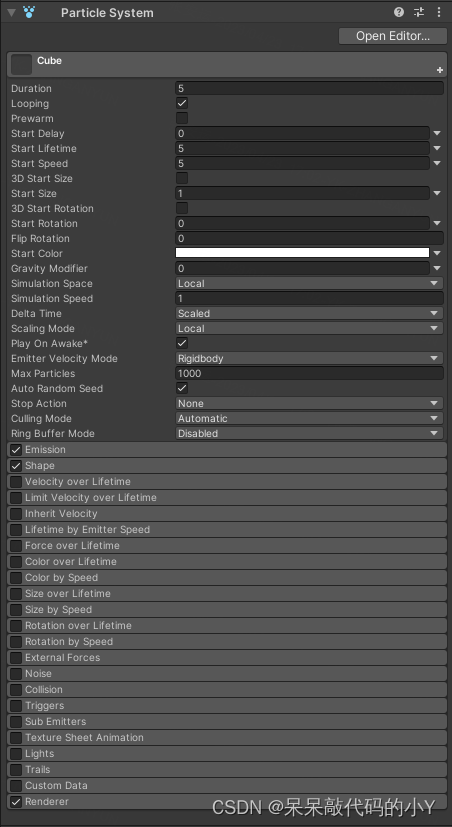Toggle the Looping checkbox

[182, 103]
